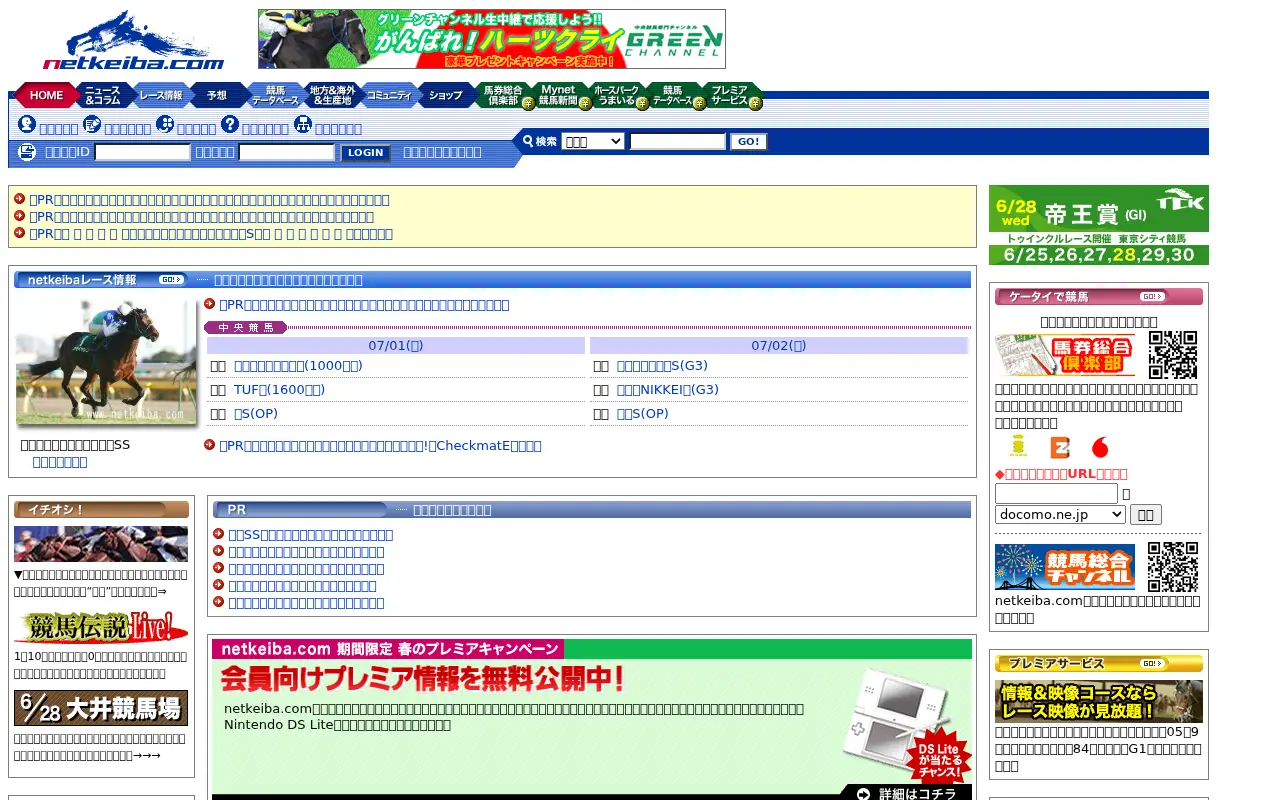Viewport: 1280px width, 800px height.
Task: Click the LOGIN button
Action: (x=365, y=153)
